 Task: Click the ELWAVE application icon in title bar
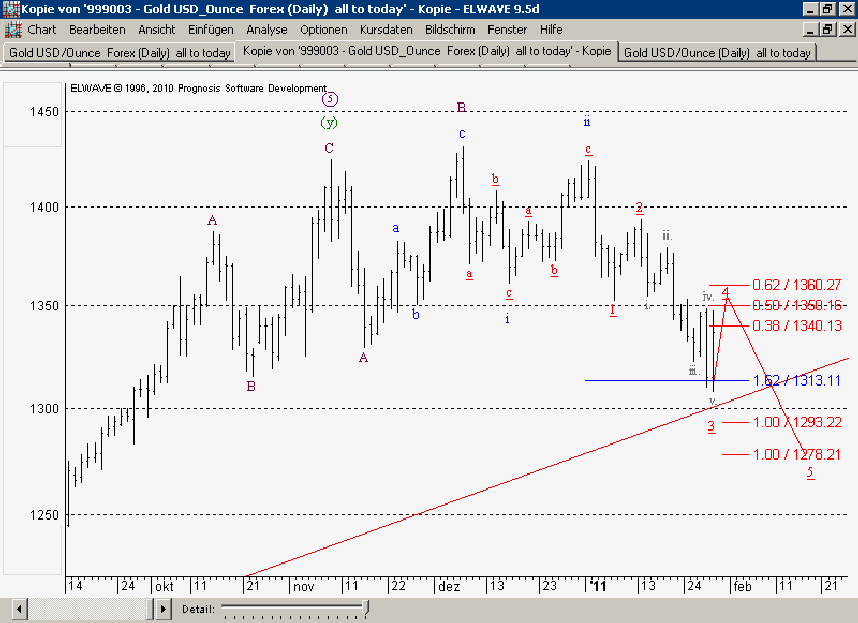pos(11,9)
